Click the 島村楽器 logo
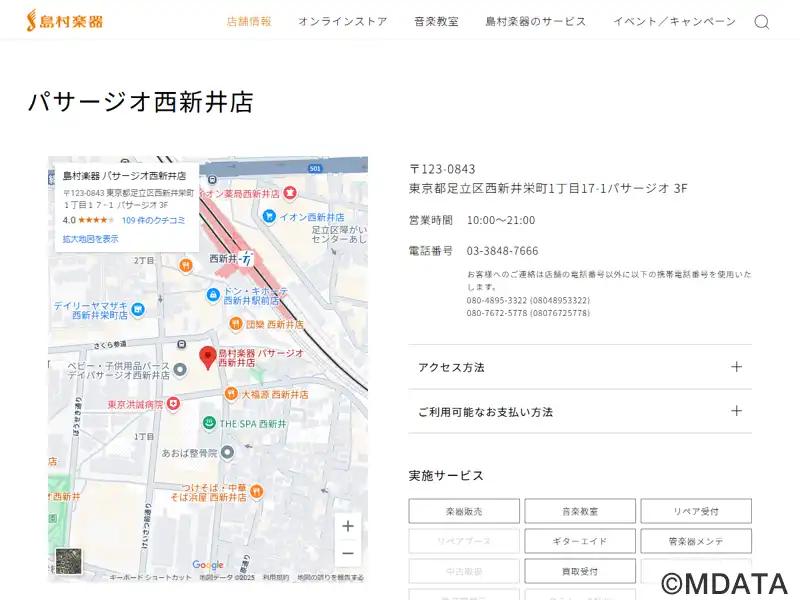The height and width of the screenshot is (600, 800). [x=65, y=20]
